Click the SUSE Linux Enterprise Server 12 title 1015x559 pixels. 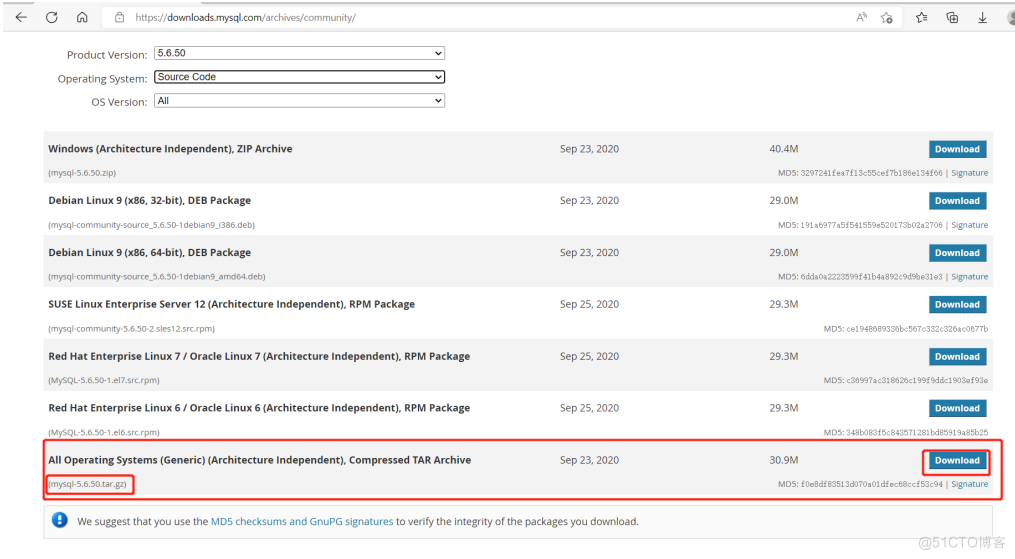pyautogui.click(x=231, y=304)
